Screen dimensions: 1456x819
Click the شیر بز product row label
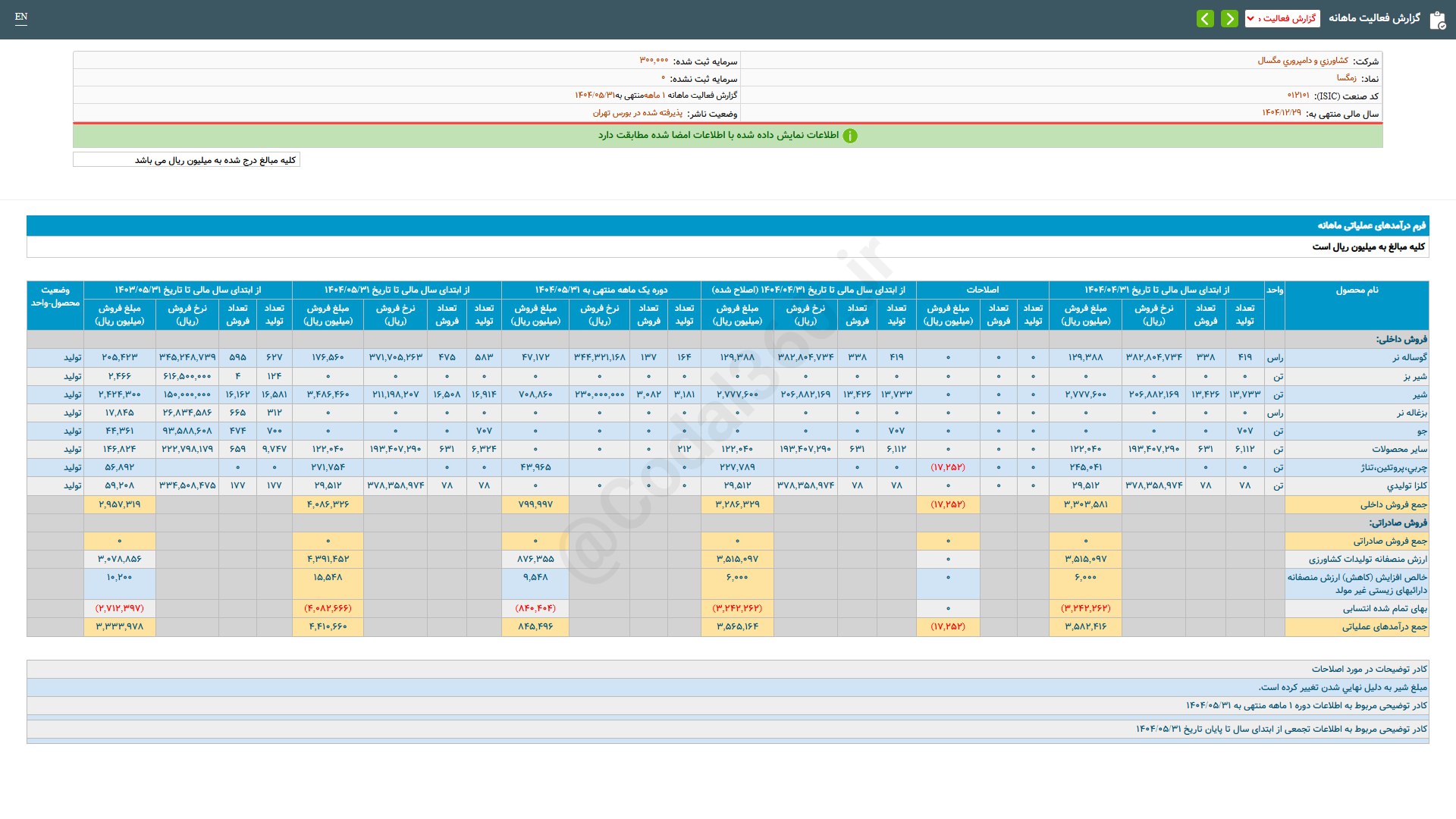1415,376
